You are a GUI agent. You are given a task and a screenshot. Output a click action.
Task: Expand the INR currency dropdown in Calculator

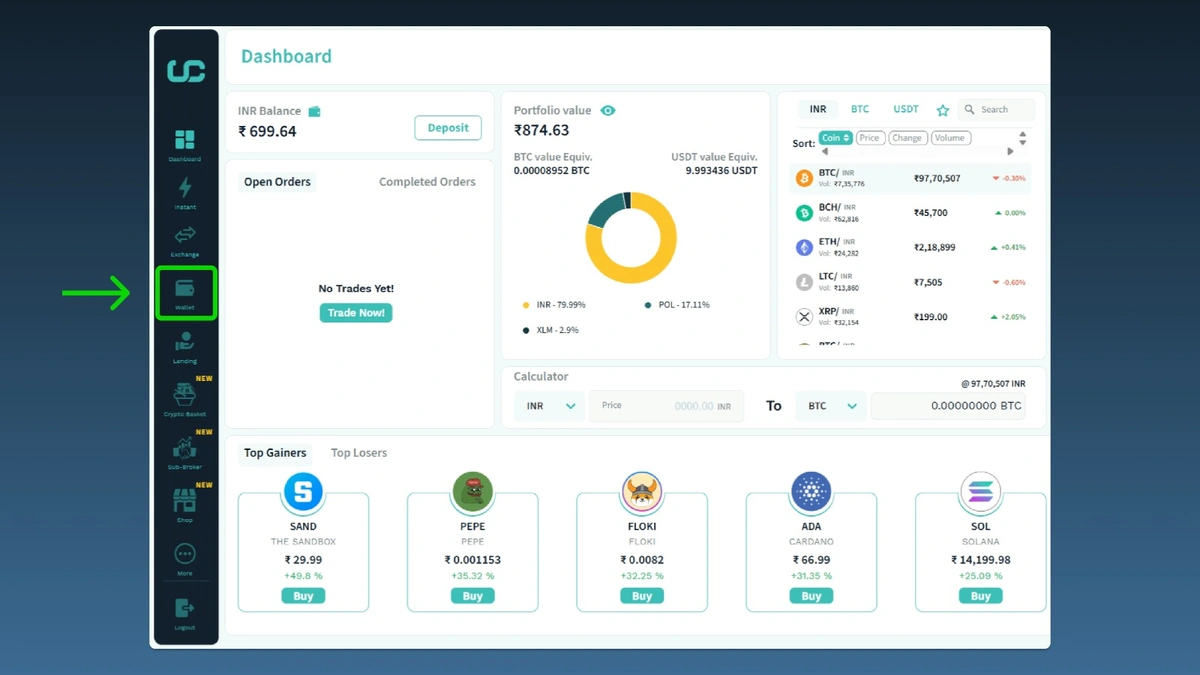[x=549, y=406]
